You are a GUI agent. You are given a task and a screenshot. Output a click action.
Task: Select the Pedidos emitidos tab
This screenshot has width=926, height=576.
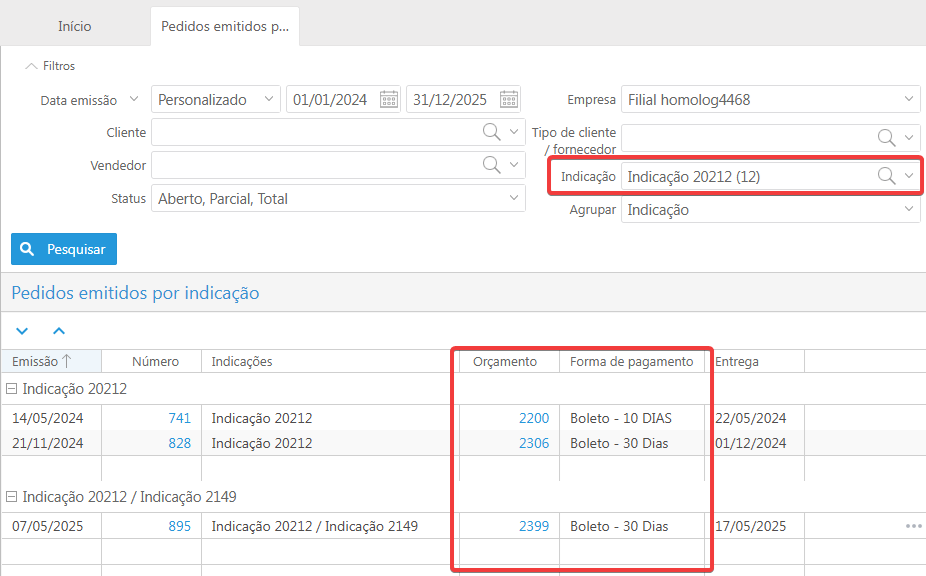coord(225,26)
